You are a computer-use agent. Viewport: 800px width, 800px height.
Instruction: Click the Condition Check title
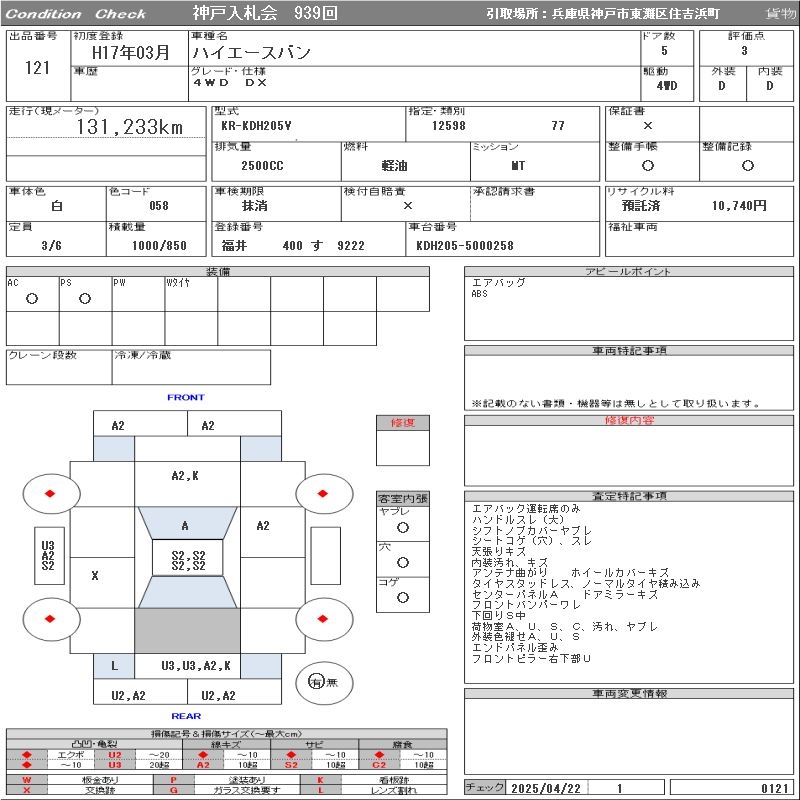tap(76, 14)
